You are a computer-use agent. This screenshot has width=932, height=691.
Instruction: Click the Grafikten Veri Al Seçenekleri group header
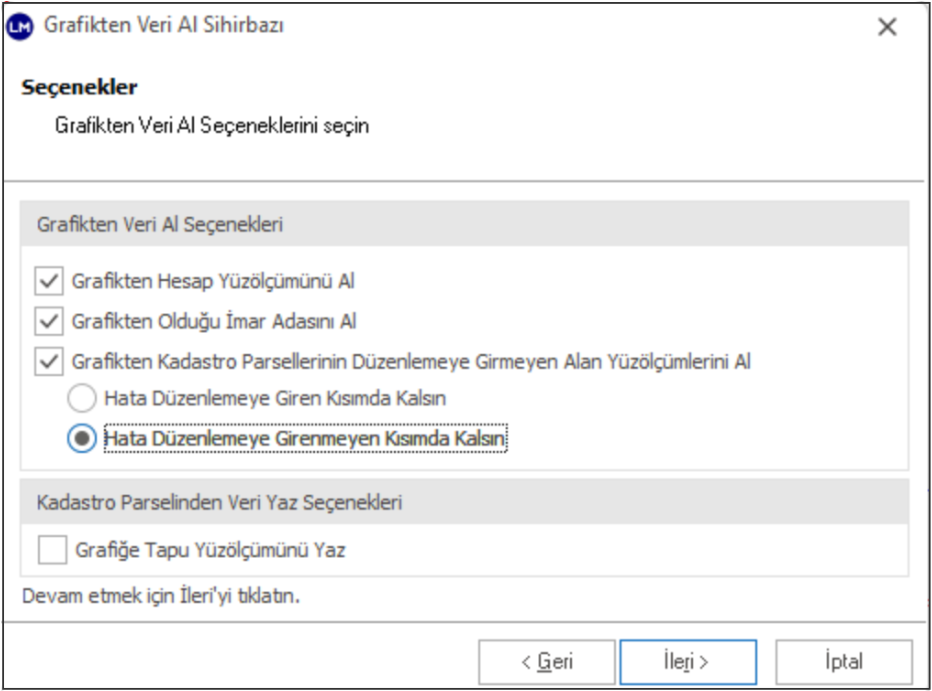pos(160,225)
